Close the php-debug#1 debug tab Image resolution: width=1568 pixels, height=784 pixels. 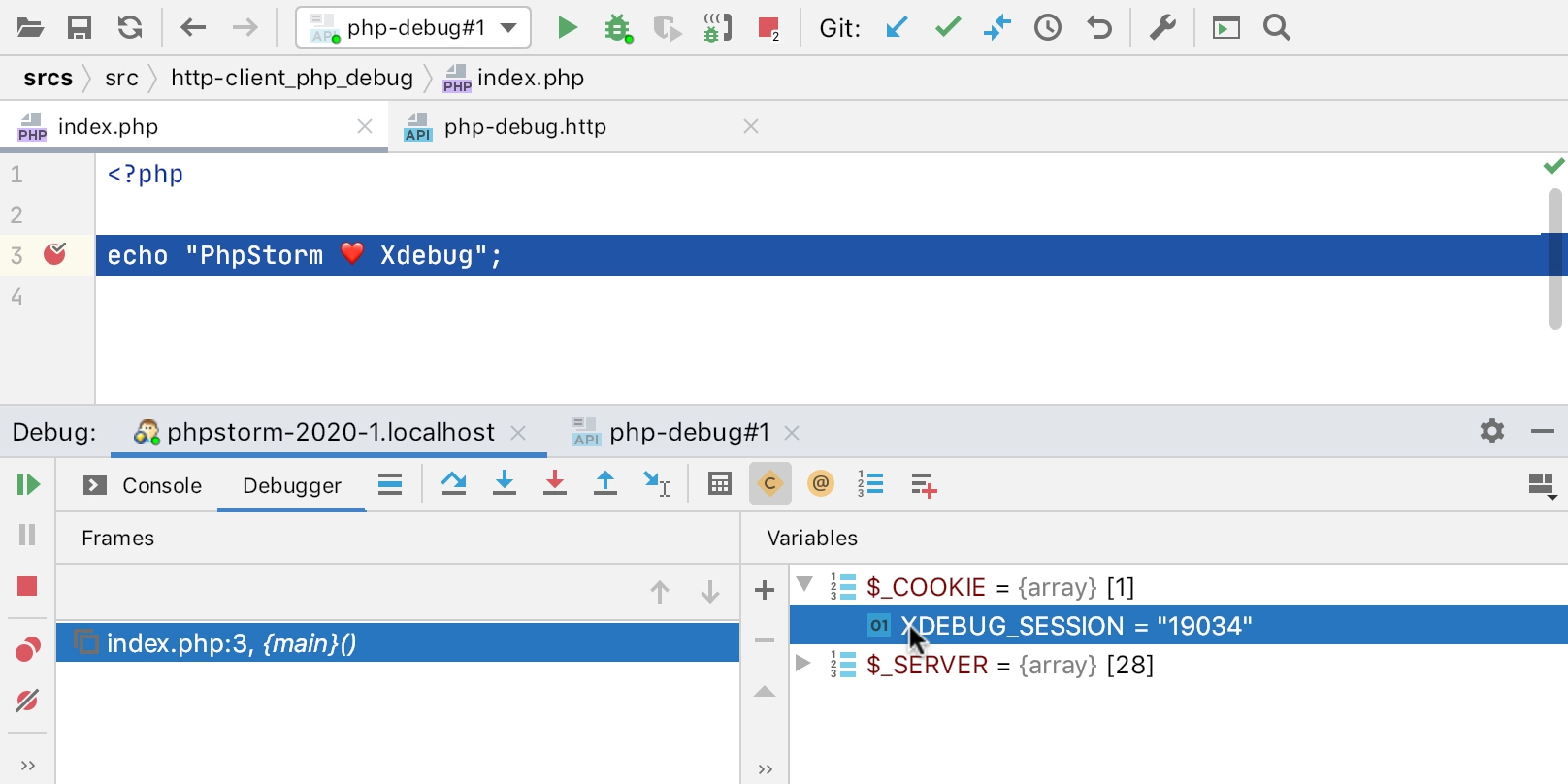(792, 433)
